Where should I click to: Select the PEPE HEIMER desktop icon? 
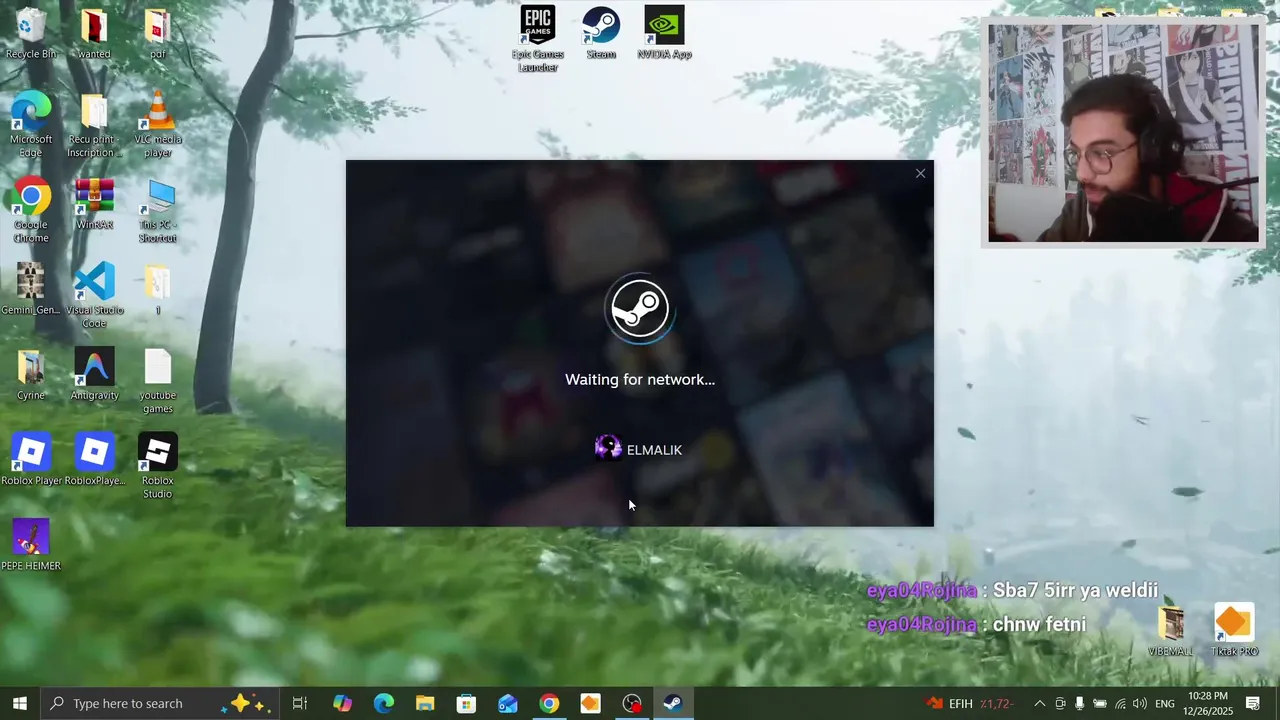click(x=31, y=545)
